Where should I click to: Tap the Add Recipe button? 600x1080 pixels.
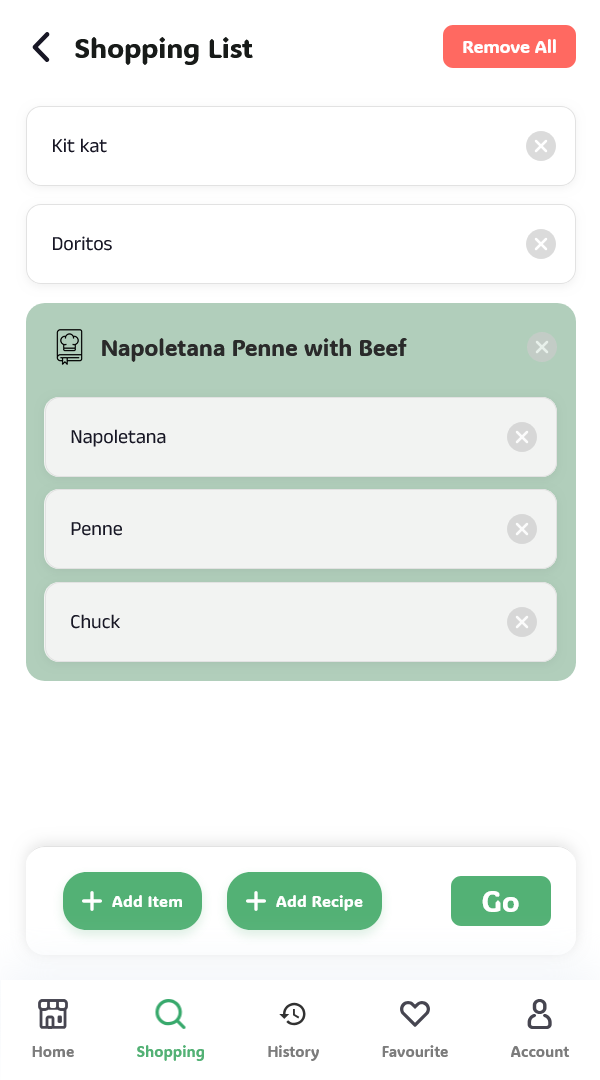click(x=304, y=901)
